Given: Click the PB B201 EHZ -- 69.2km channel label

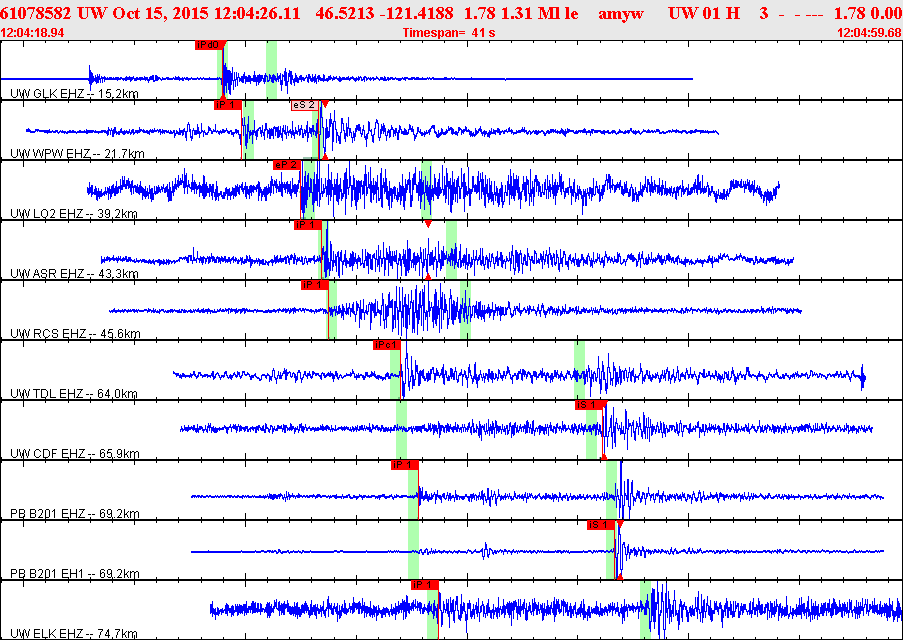Looking at the screenshot, I should pyautogui.click(x=75, y=514).
